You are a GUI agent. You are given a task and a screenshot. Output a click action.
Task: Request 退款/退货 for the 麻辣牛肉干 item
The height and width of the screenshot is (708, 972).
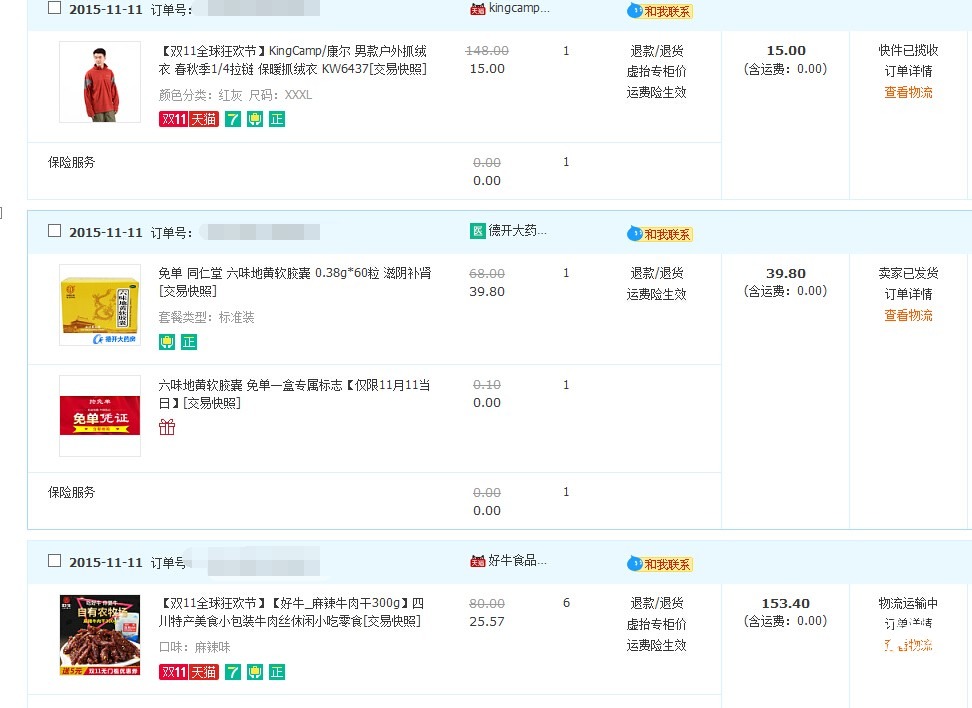click(x=656, y=603)
